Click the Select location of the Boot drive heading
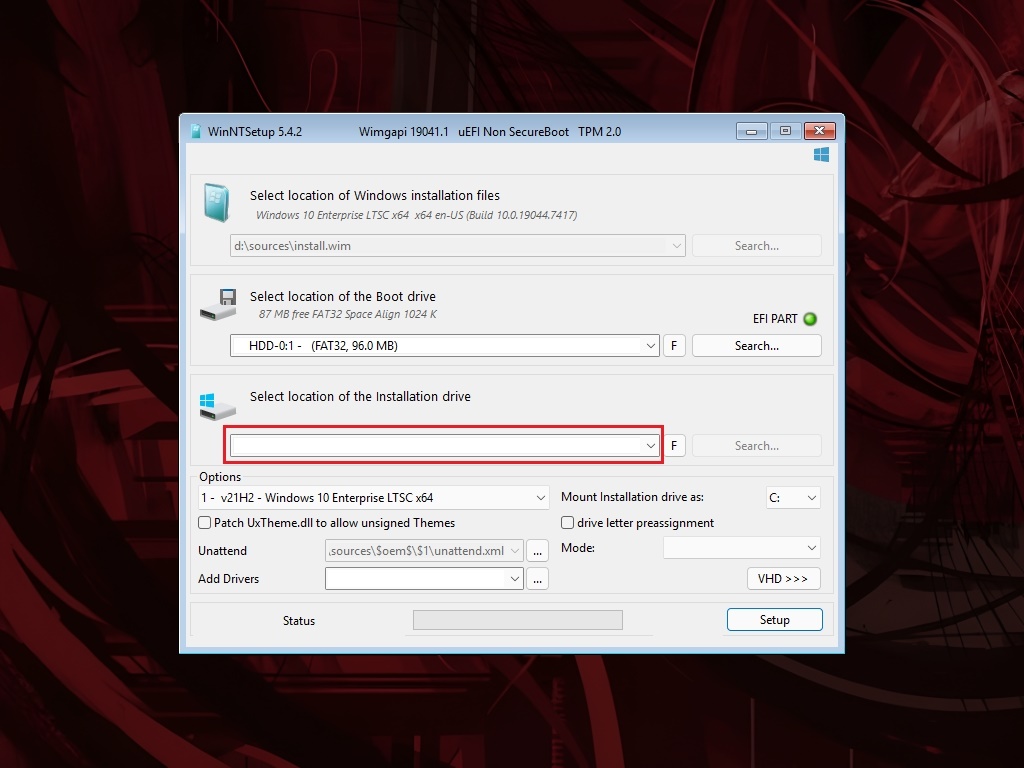 pyautogui.click(x=343, y=296)
